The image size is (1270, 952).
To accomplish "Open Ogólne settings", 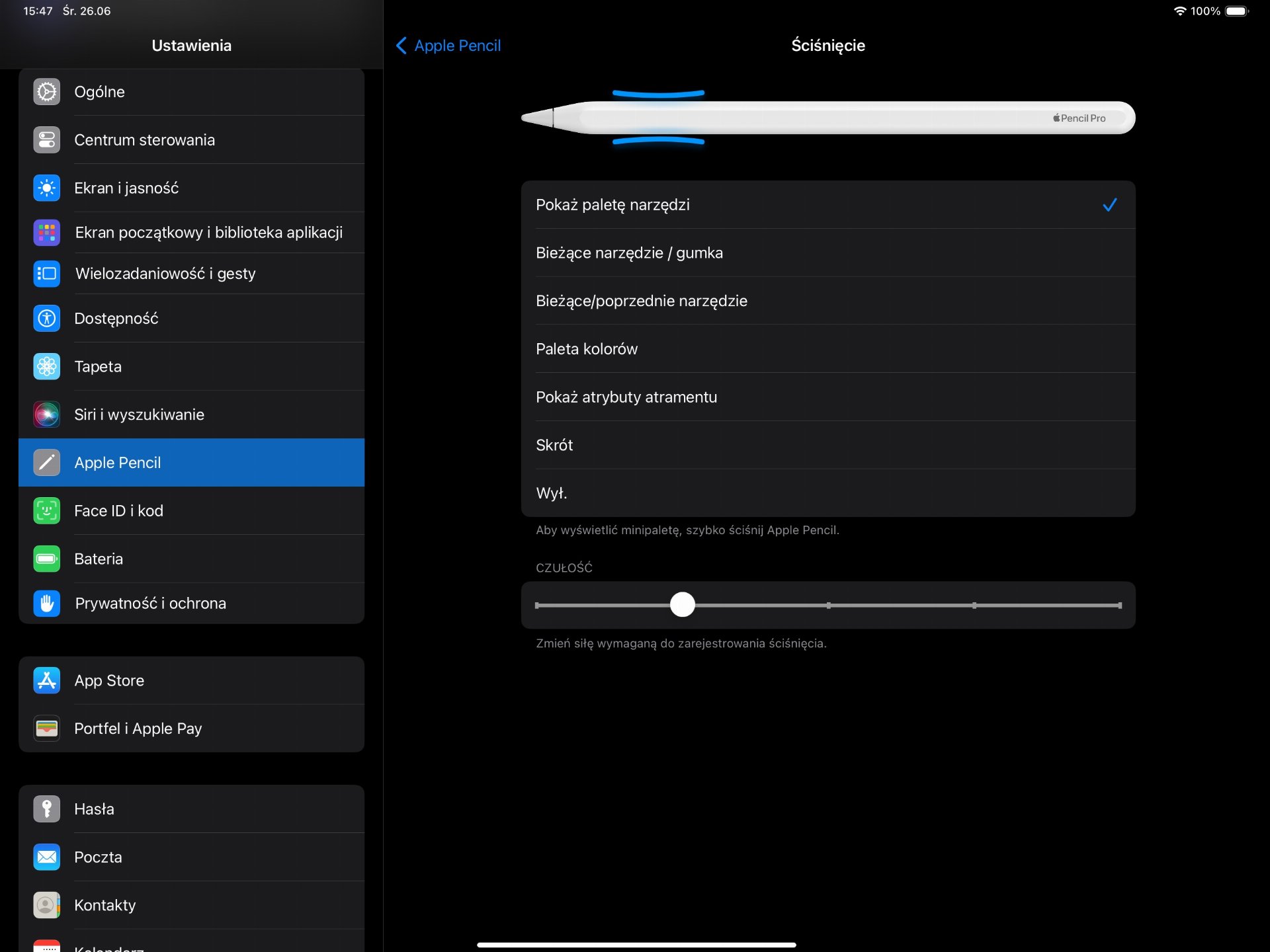I will click(x=191, y=92).
